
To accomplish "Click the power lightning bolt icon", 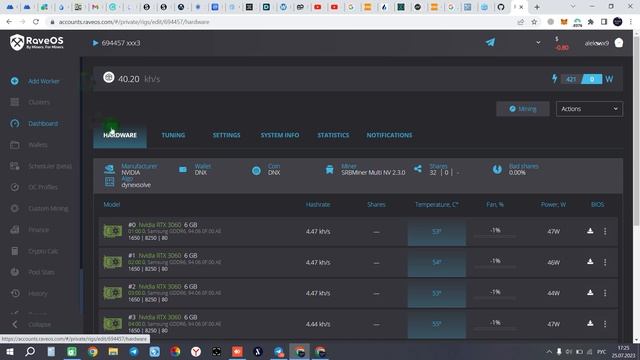I will [x=554, y=78].
